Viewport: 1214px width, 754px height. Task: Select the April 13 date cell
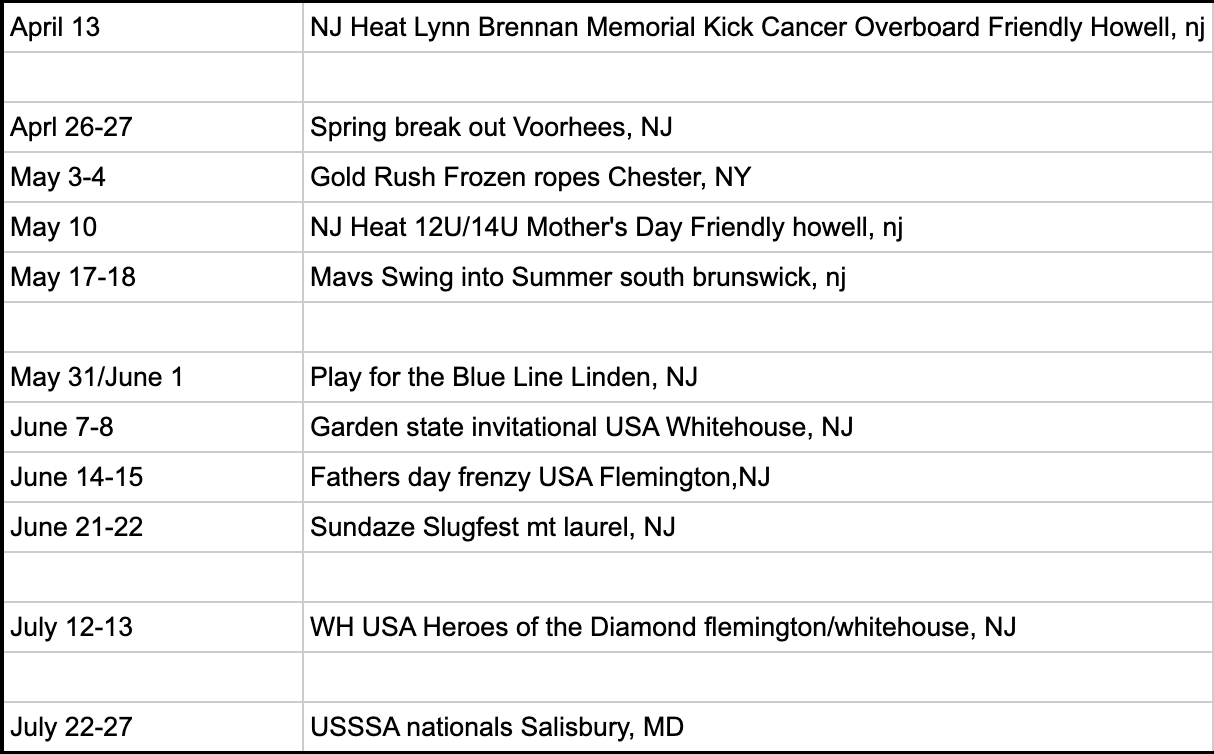(153, 27)
